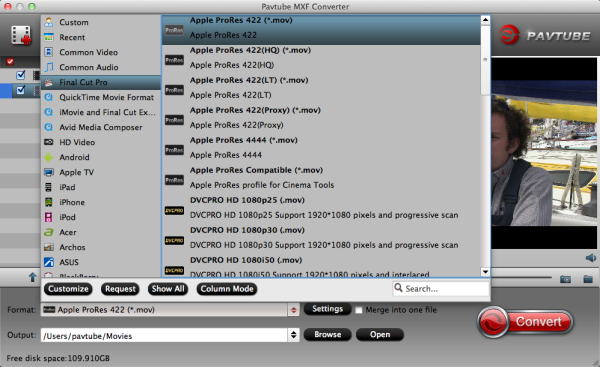Open the snapshot folder icon

[588, 279]
